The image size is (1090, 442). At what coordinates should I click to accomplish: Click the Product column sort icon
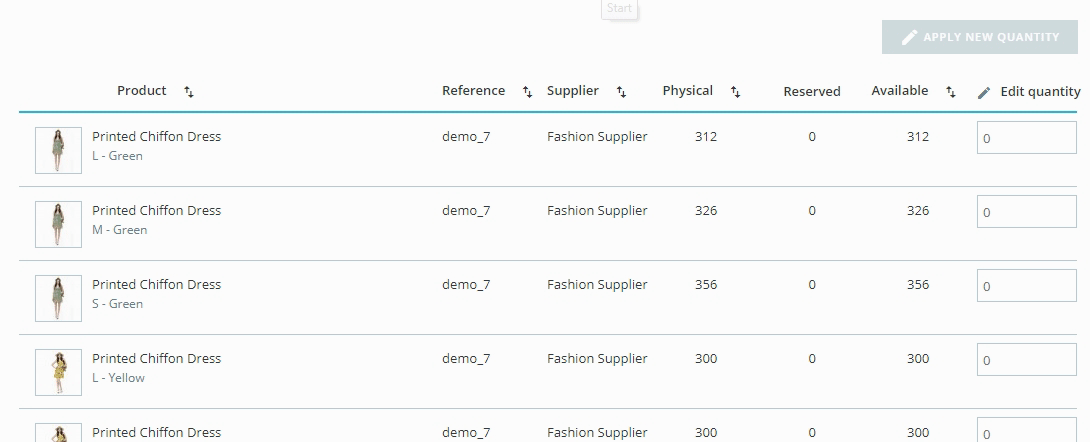[x=189, y=92]
